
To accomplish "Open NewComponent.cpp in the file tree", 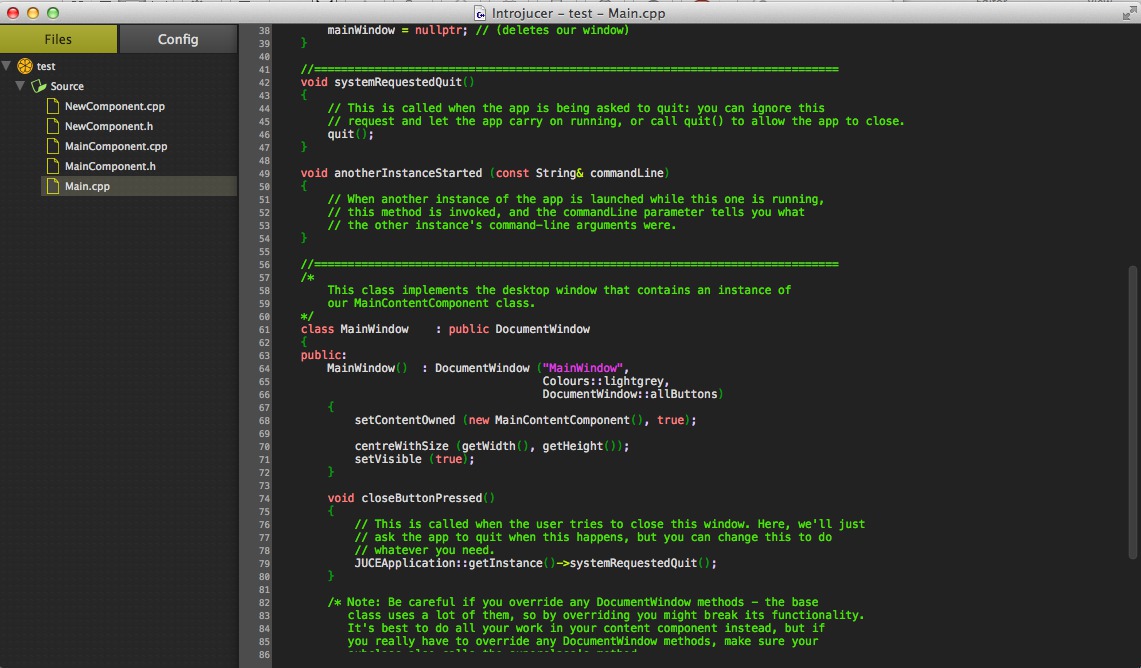I will tap(115, 106).
